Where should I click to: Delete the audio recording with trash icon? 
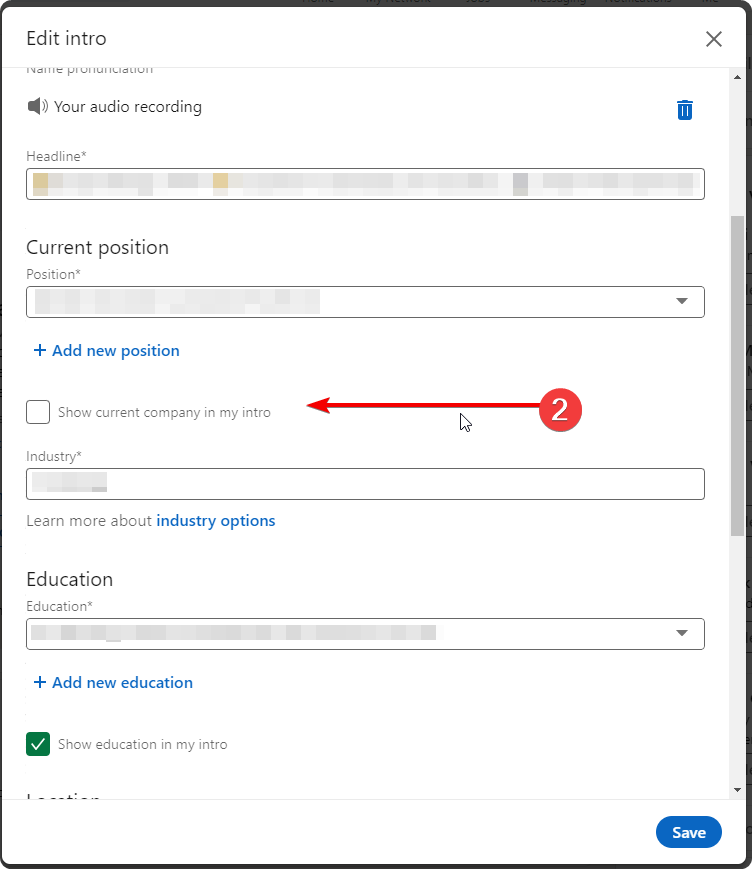coord(685,110)
